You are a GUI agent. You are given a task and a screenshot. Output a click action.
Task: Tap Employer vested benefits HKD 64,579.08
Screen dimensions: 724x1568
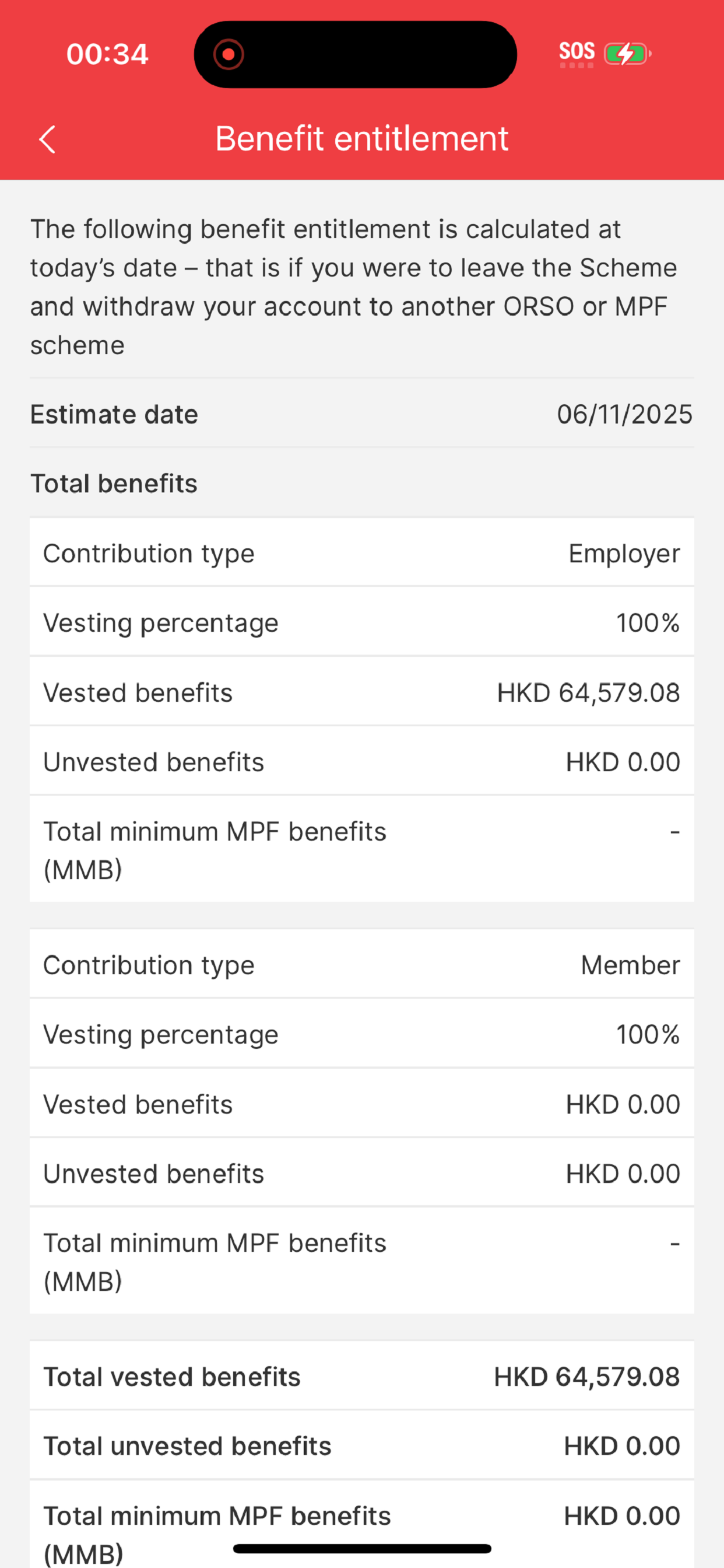588,692
